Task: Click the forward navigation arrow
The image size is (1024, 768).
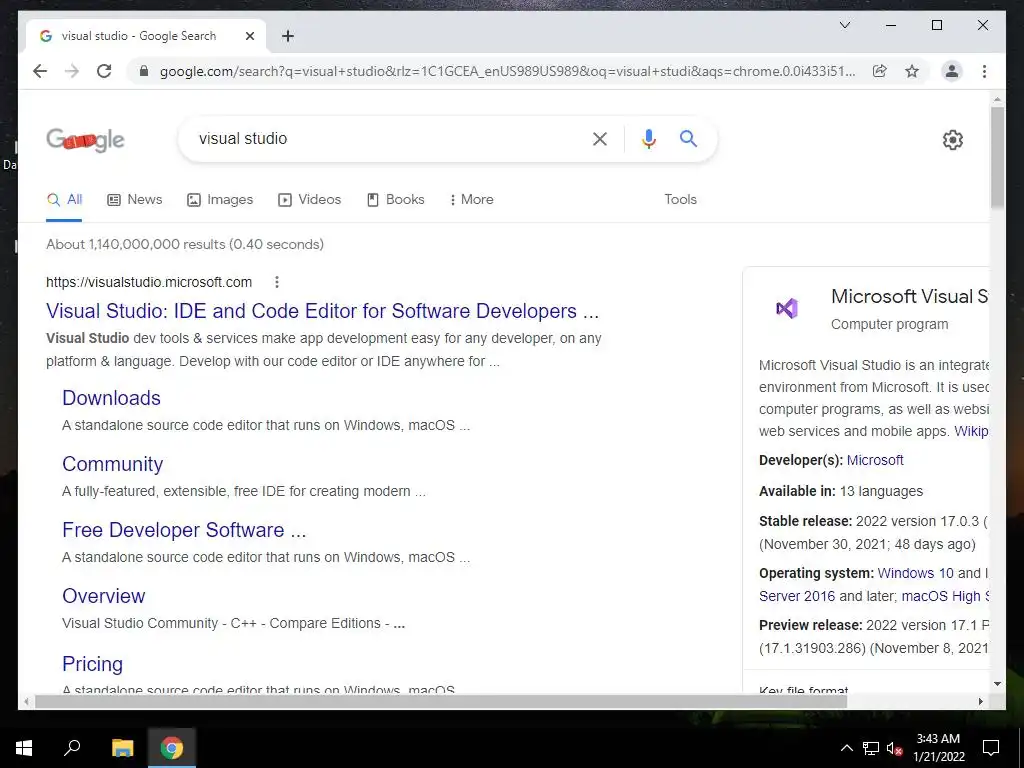Action: click(x=72, y=71)
